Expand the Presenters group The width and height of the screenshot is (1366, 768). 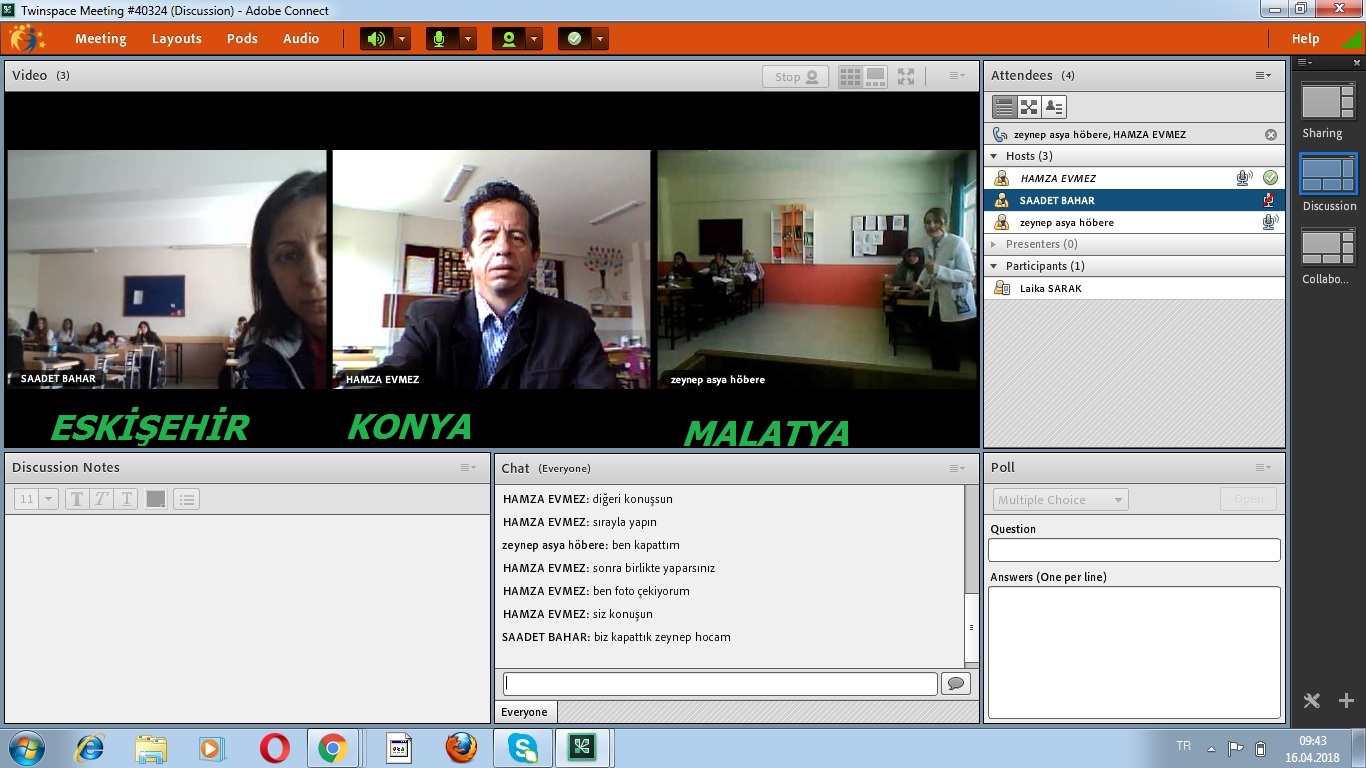(x=994, y=244)
